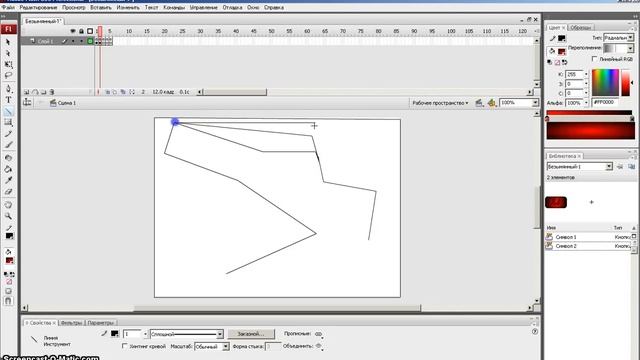
Task: Click the red brightness slider strip
Action: coord(626,82)
